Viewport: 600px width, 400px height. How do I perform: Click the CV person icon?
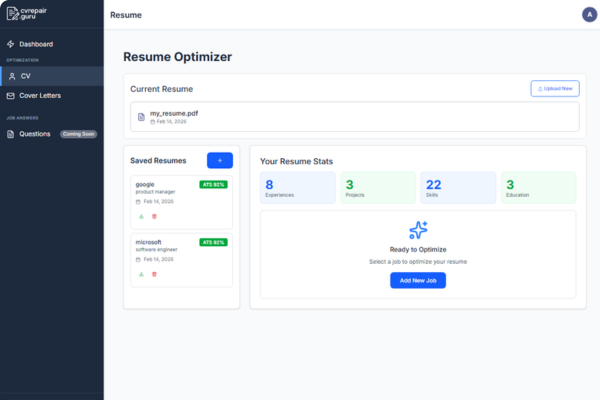12,76
